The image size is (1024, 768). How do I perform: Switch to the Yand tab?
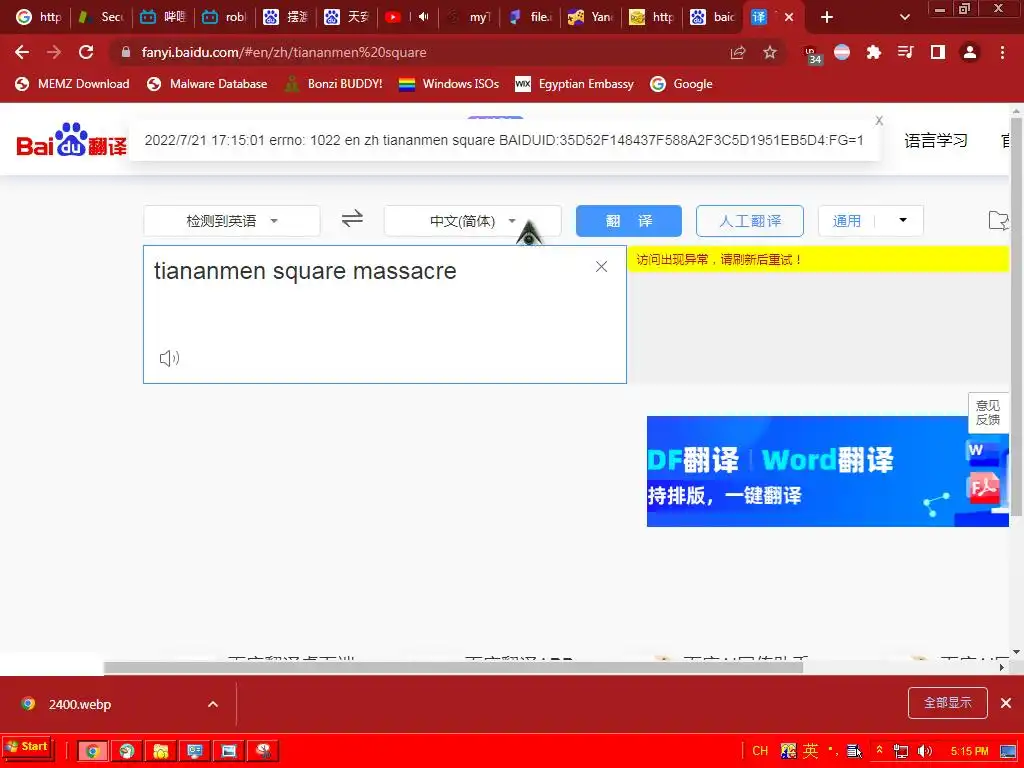point(590,17)
